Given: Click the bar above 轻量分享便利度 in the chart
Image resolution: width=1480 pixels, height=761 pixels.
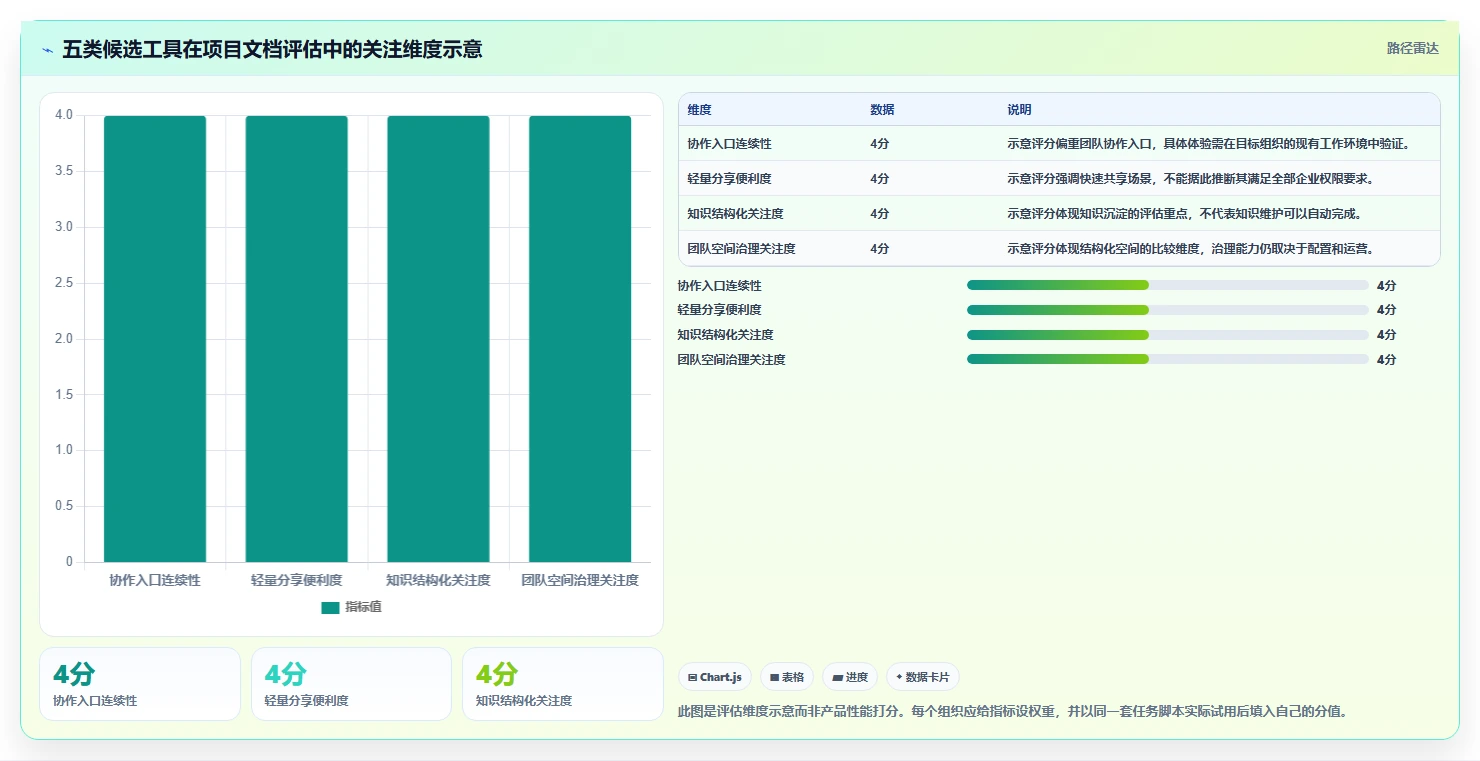Looking at the screenshot, I should tap(297, 339).
